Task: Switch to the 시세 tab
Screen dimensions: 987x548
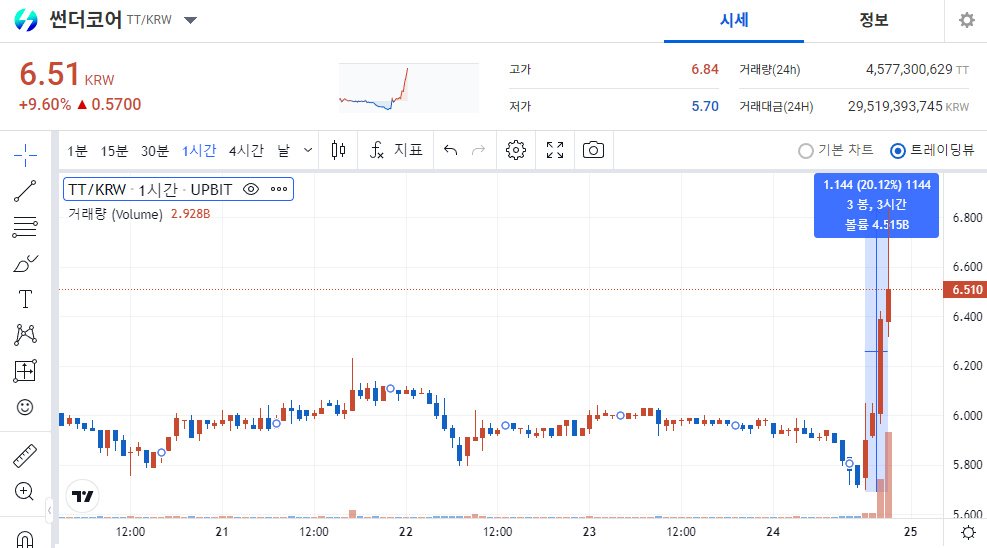Action: point(734,21)
